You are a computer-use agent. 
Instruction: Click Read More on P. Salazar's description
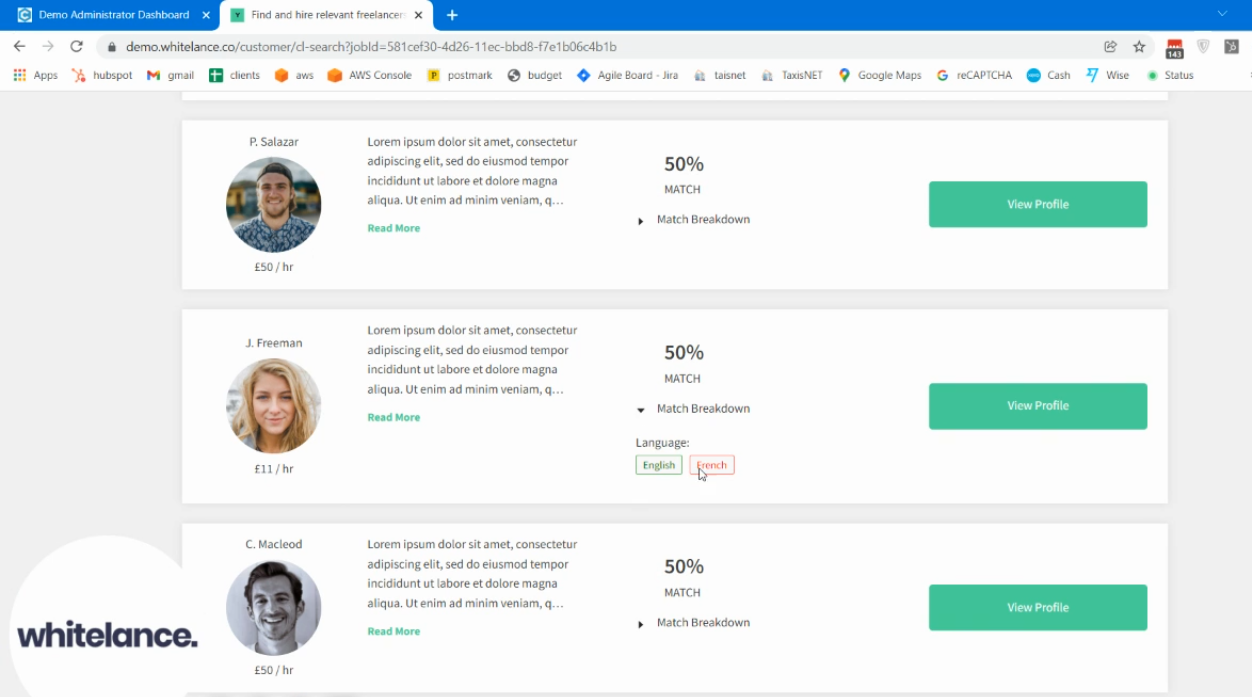pos(393,228)
